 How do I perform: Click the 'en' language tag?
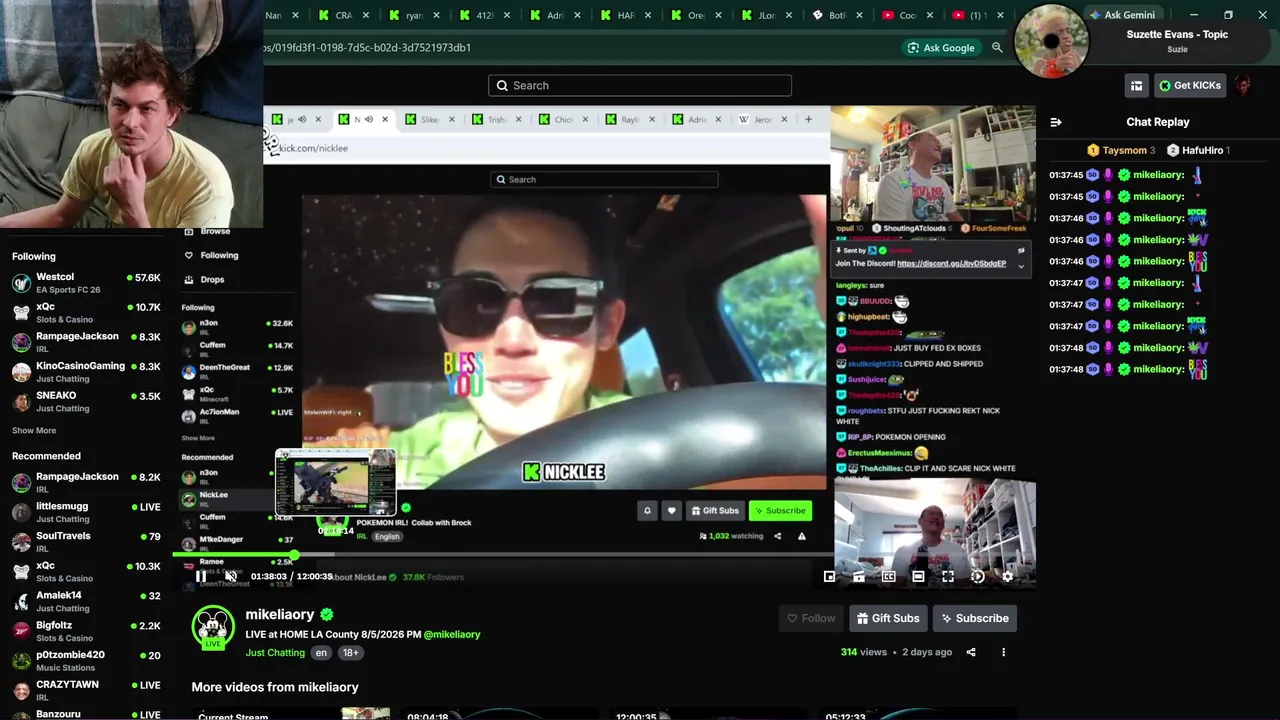(x=321, y=653)
